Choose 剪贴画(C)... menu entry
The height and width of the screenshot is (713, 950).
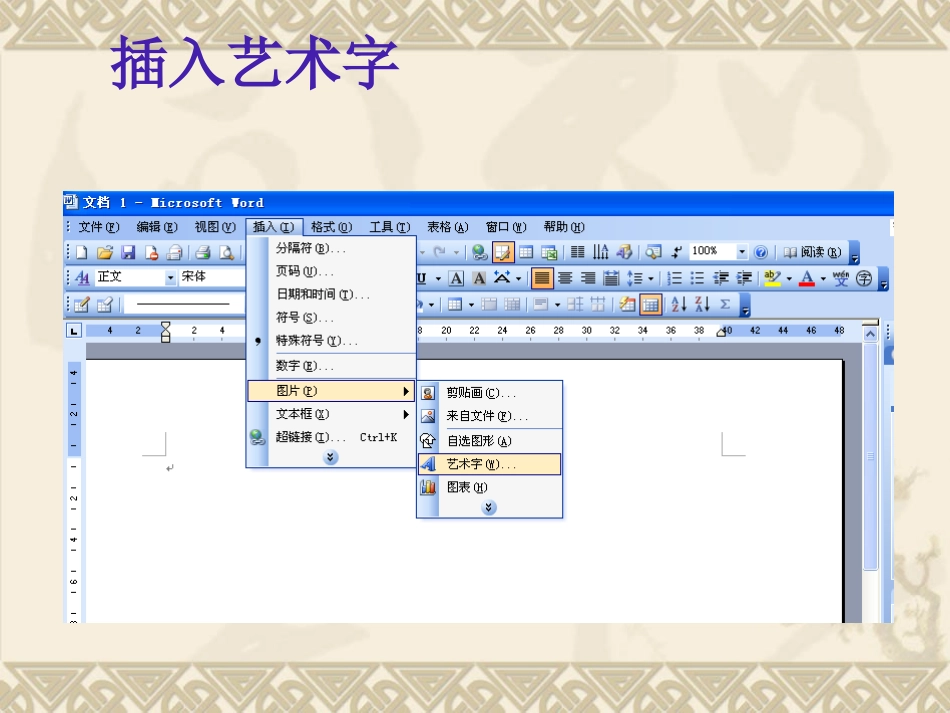(489, 393)
